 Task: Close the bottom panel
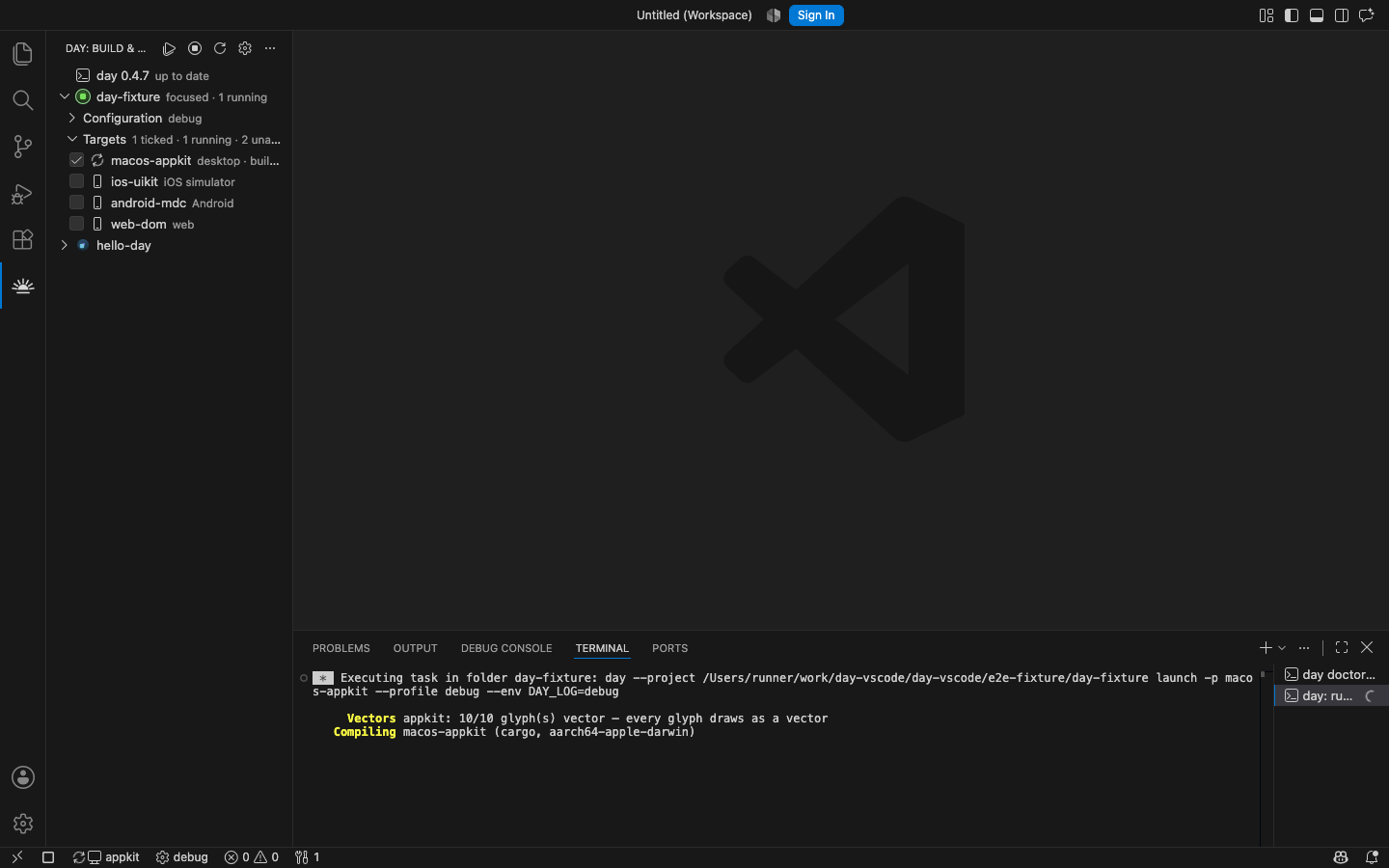[x=1367, y=648]
